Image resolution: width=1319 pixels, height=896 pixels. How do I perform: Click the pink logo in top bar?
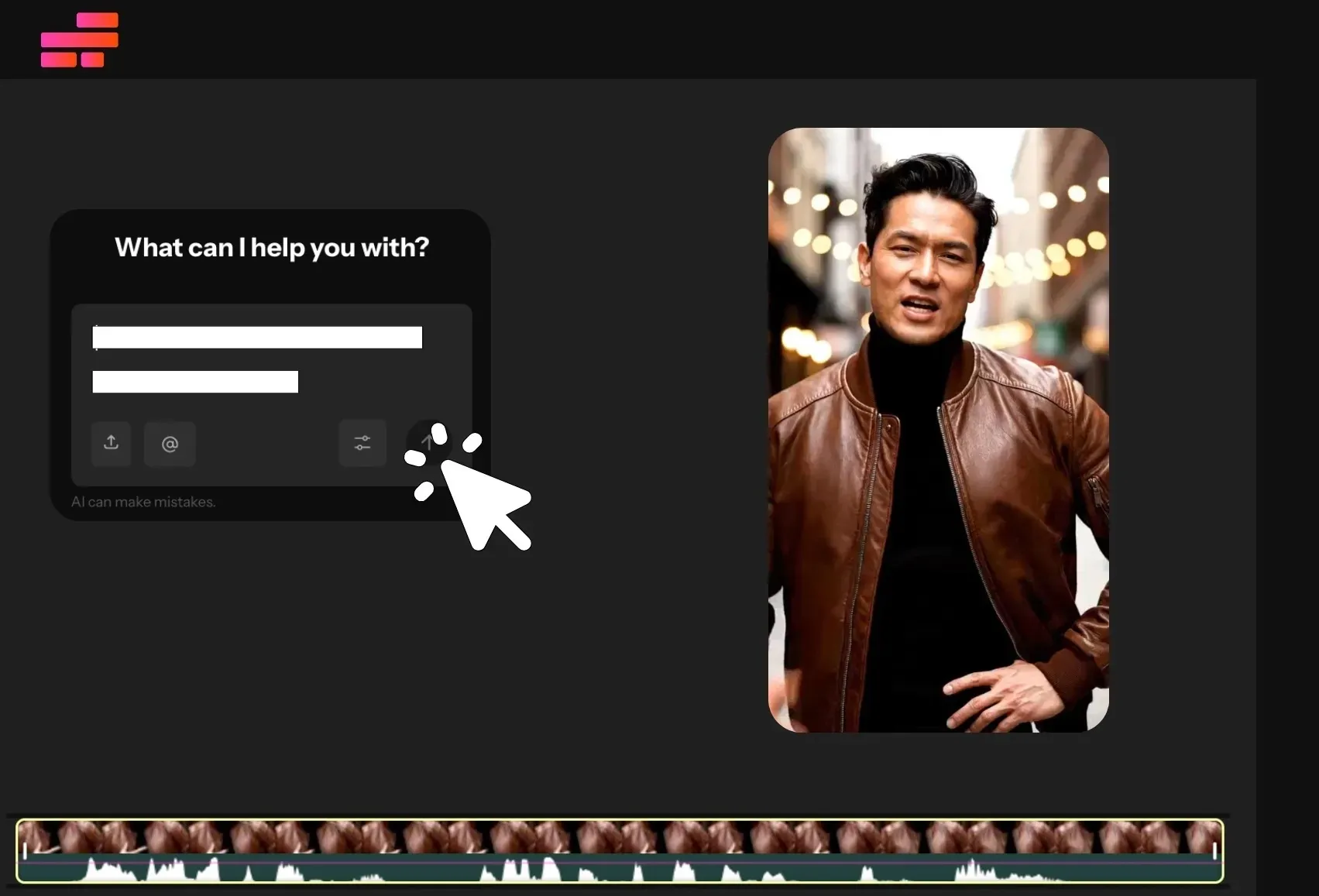(80, 39)
